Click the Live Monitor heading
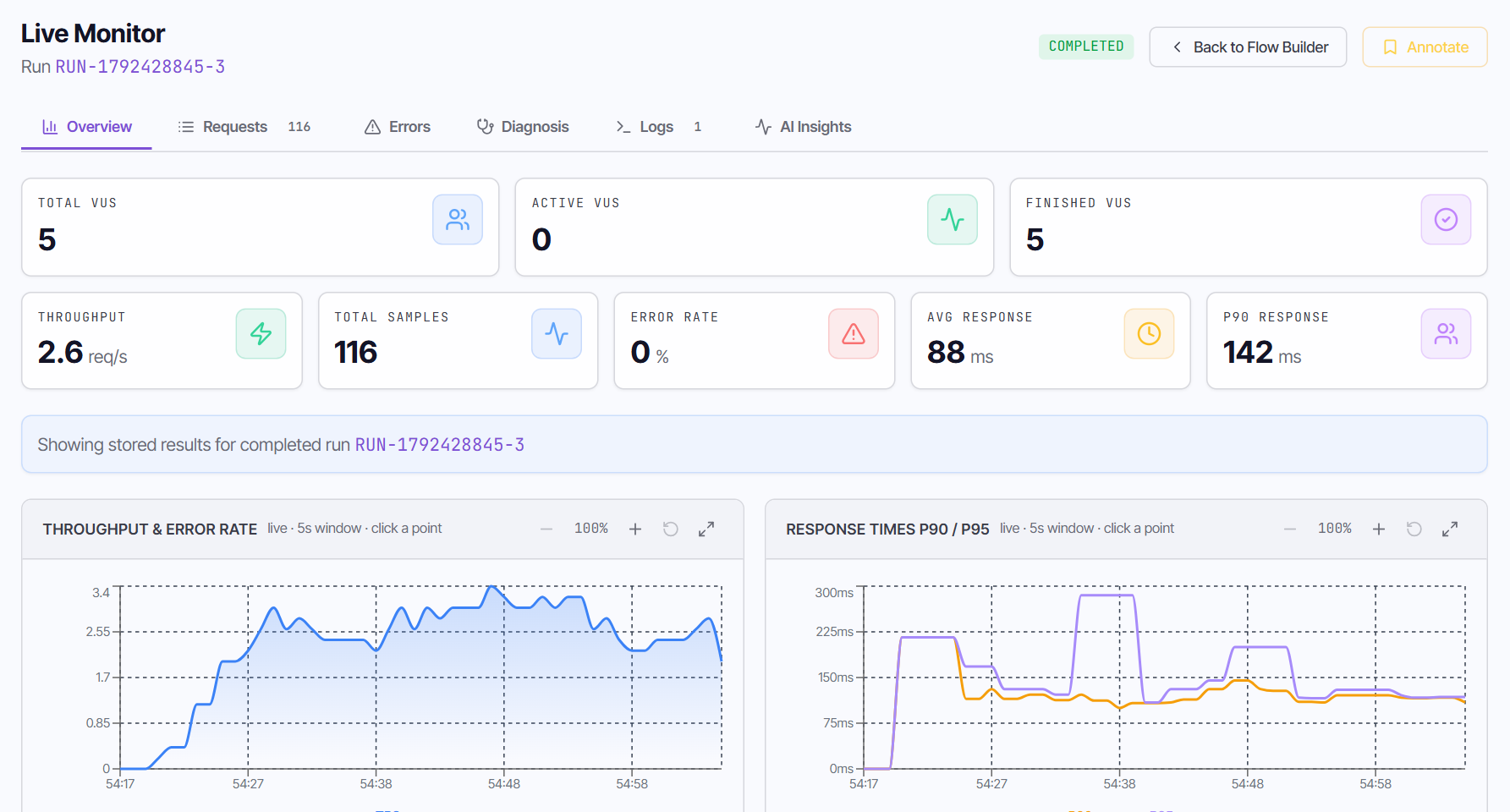The image size is (1510, 812). point(93,34)
